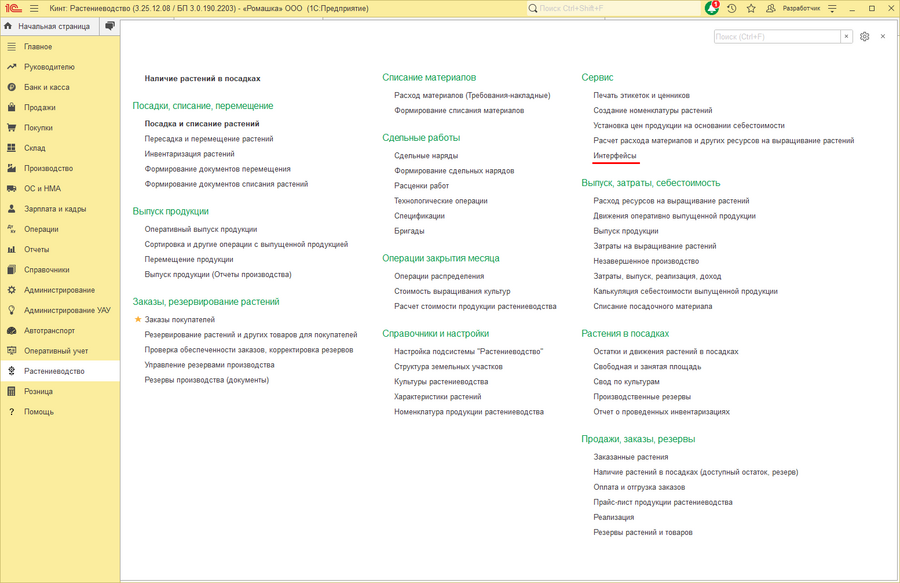Open Технологические операции
The width and height of the screenshot is (900, 583).
pos(441,201)
